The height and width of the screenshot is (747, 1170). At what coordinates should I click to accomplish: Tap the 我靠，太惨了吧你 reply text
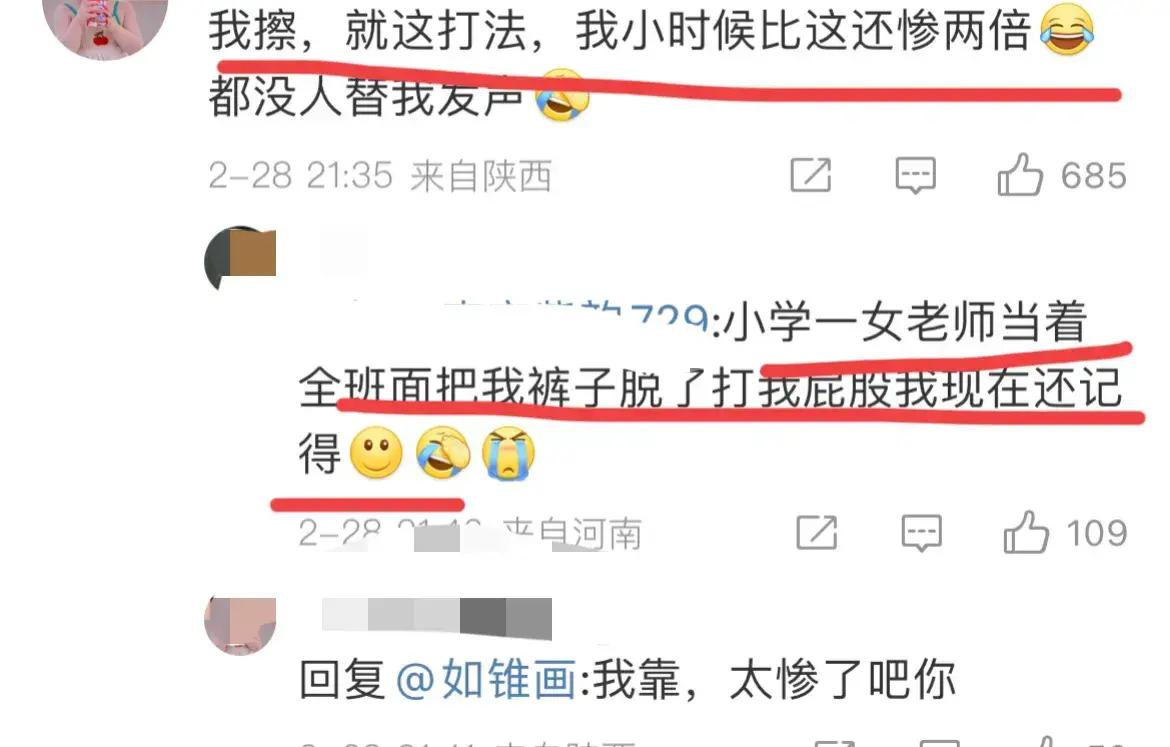(775, 679)
